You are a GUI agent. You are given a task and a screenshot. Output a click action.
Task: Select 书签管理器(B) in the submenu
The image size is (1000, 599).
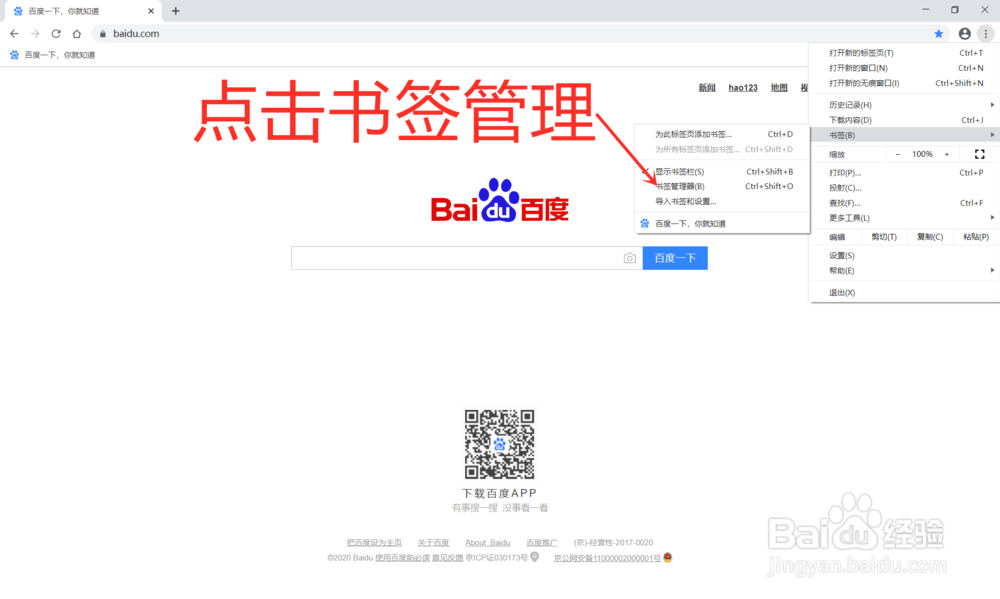pos(722,186)
